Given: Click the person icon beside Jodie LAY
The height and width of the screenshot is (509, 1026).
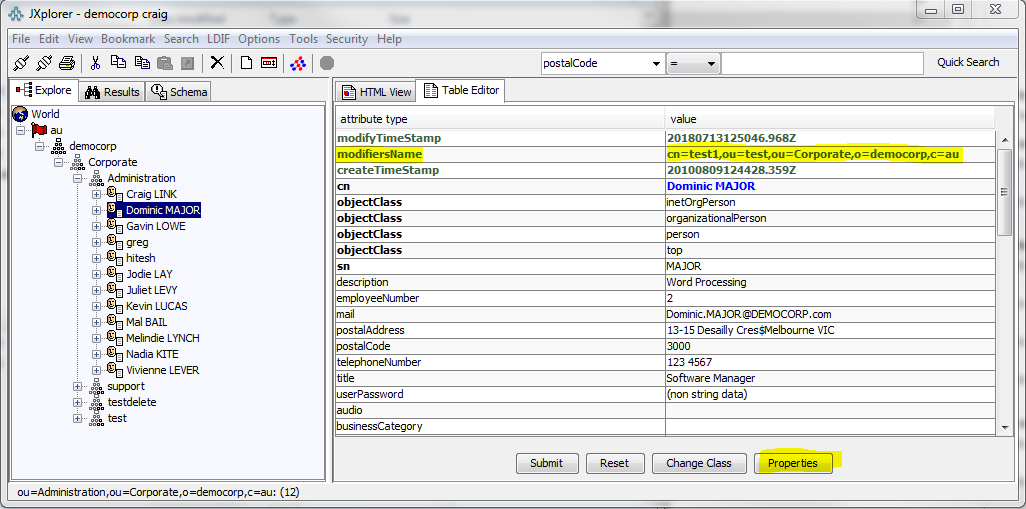Looking at the screenshot, I should pos(115,273).
